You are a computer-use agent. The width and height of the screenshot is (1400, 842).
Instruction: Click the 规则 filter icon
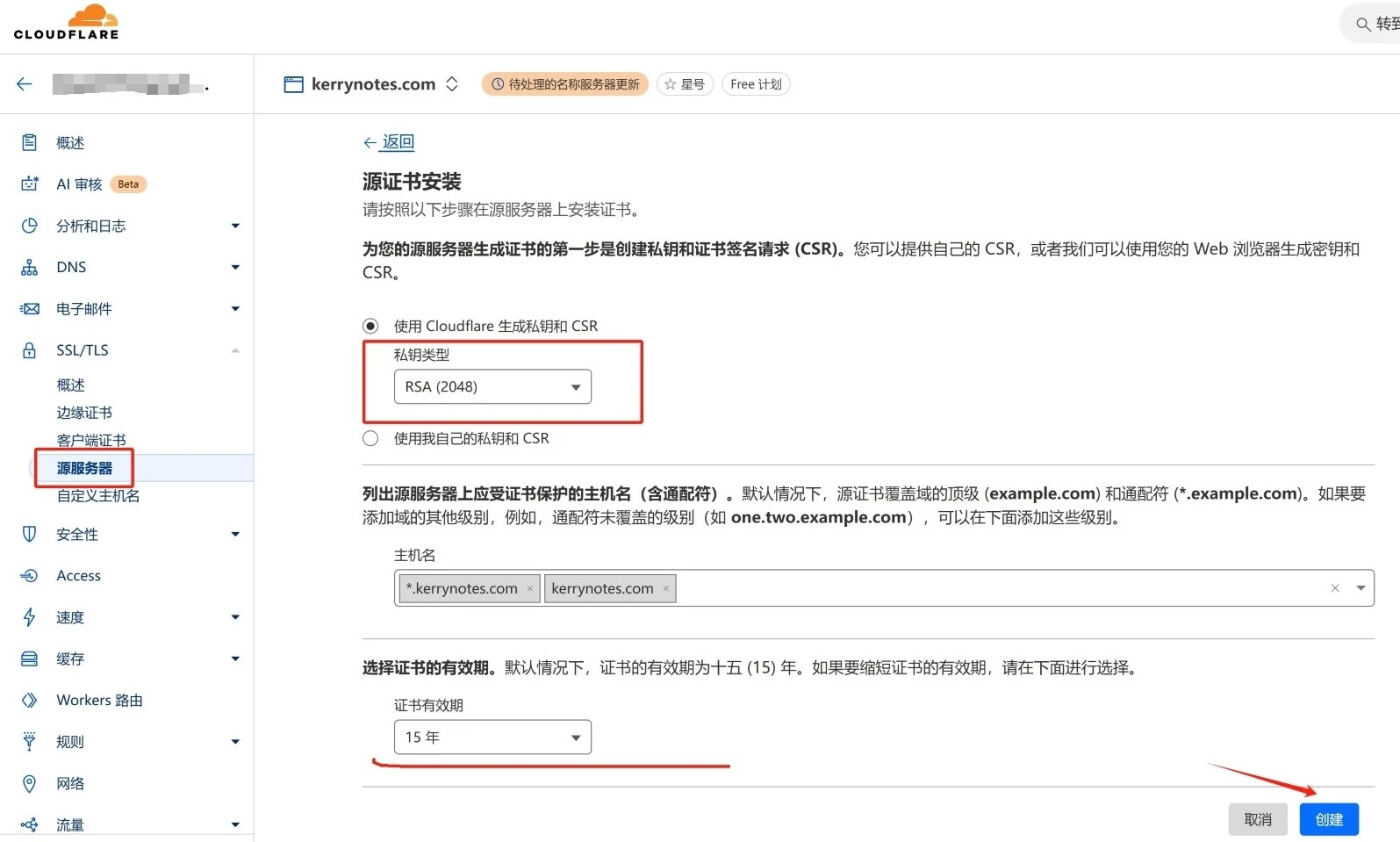pos(29,742)
